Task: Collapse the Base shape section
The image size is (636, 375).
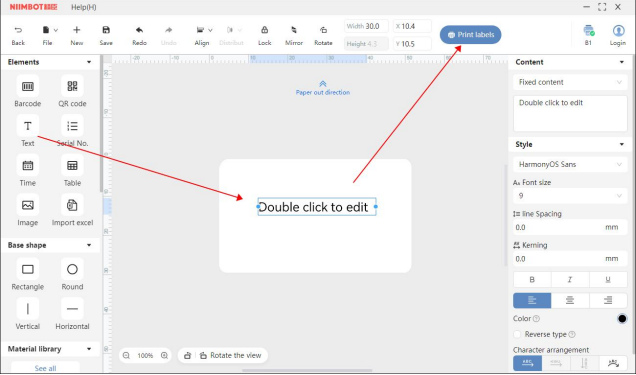Action: coord(89,245)
